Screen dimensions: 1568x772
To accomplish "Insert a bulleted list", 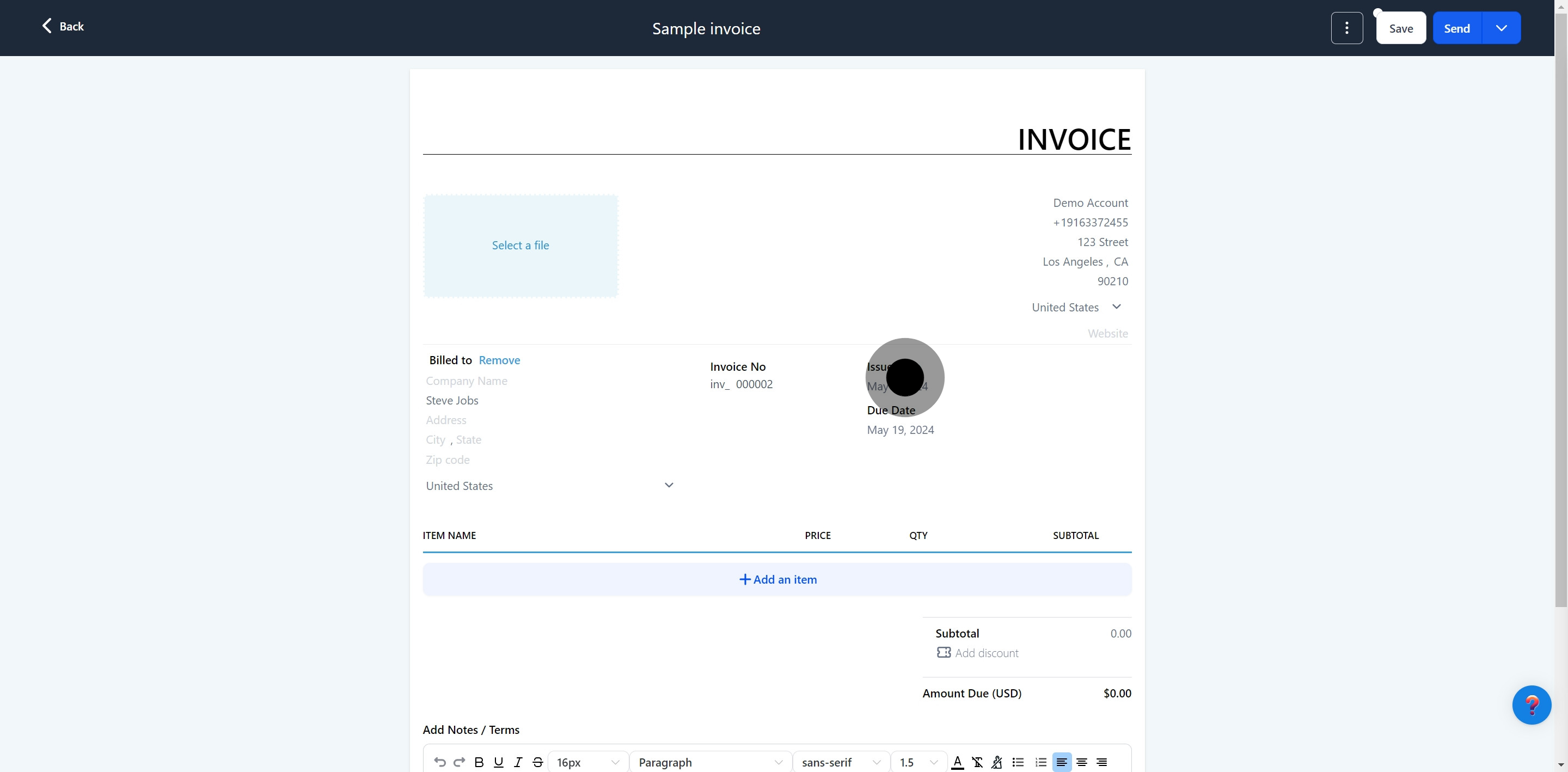I will [x=1018, y=762].
